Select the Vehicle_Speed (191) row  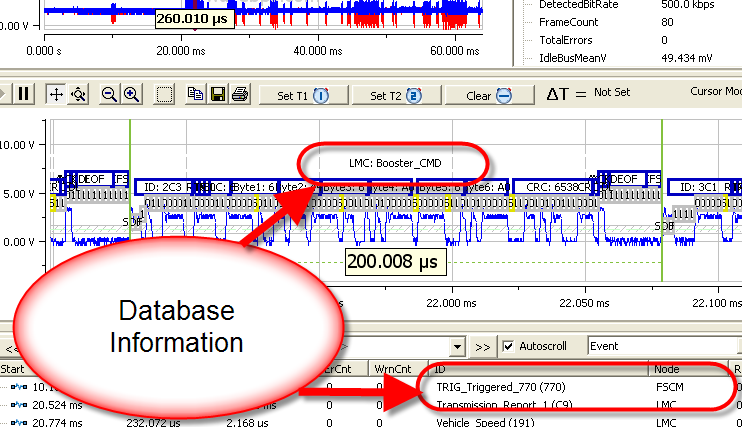click(x=371, y=422)
